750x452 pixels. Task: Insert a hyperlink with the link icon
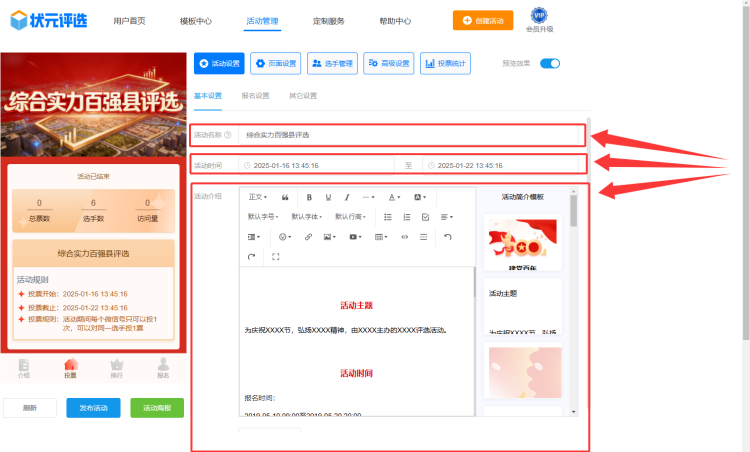(x=309, y=237)
